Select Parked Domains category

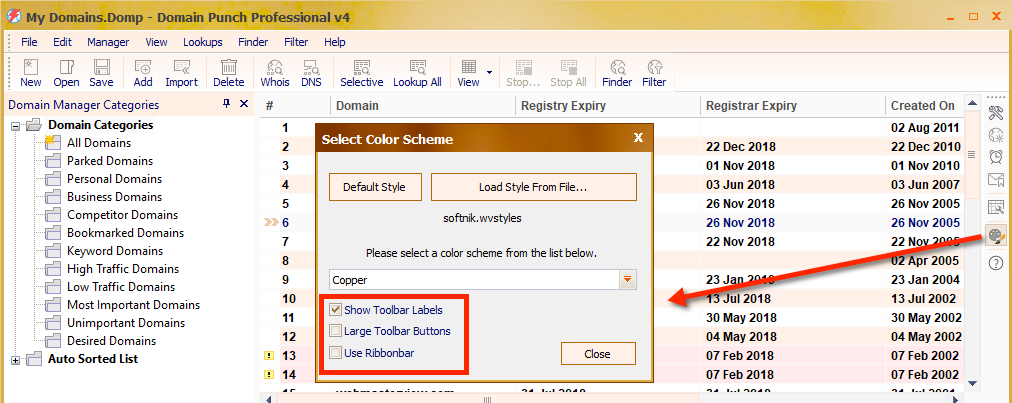coord(110,161)
